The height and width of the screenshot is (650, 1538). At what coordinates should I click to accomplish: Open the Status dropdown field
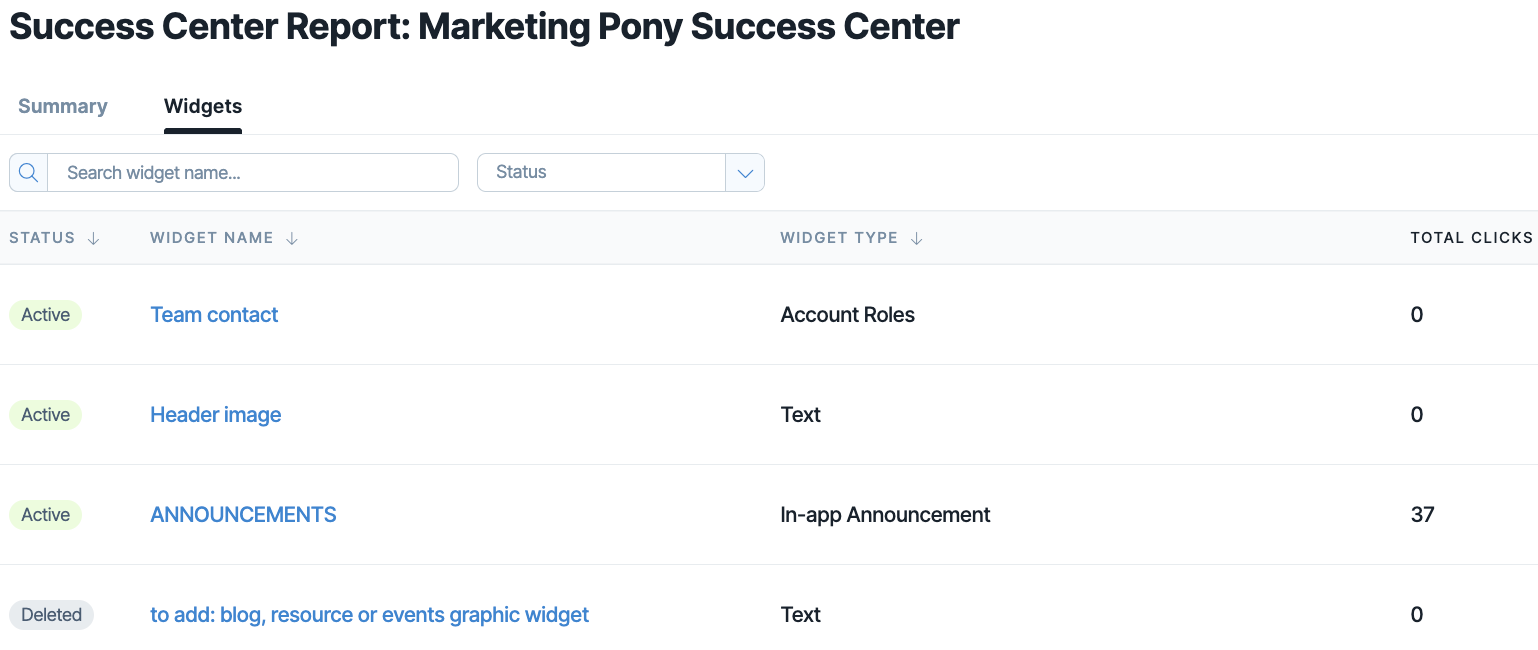pyautogui.click(x=621, y=172)
